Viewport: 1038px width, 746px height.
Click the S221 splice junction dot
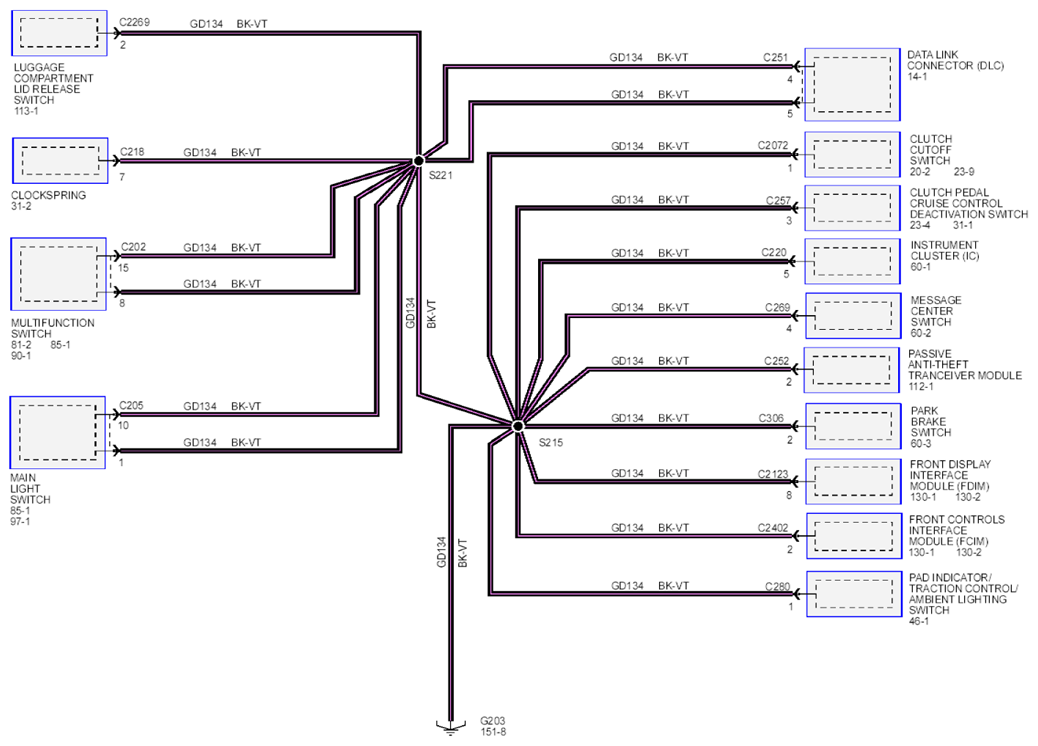tap(418, 161)
